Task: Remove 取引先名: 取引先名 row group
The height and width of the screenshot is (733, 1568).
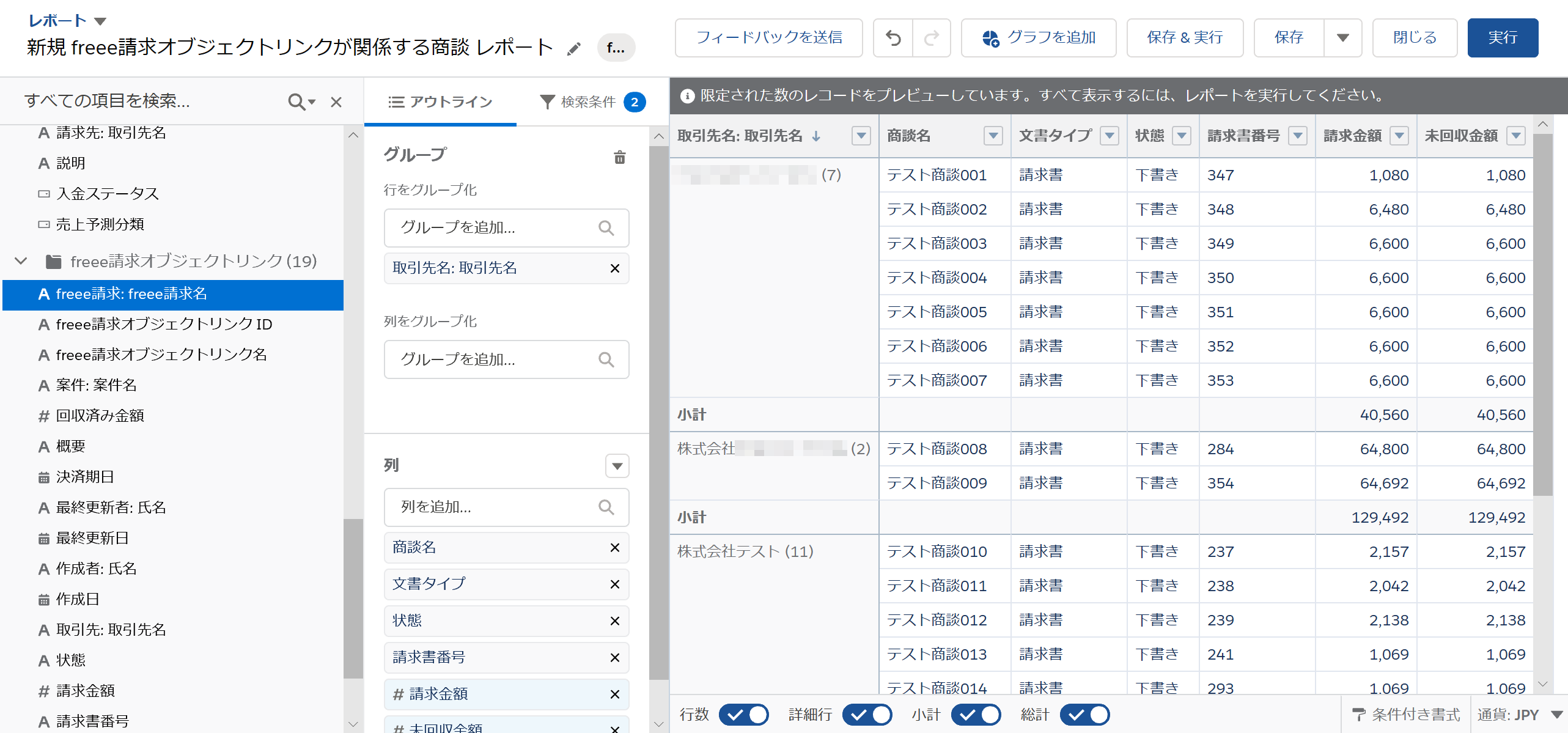Action: (615, 268)
